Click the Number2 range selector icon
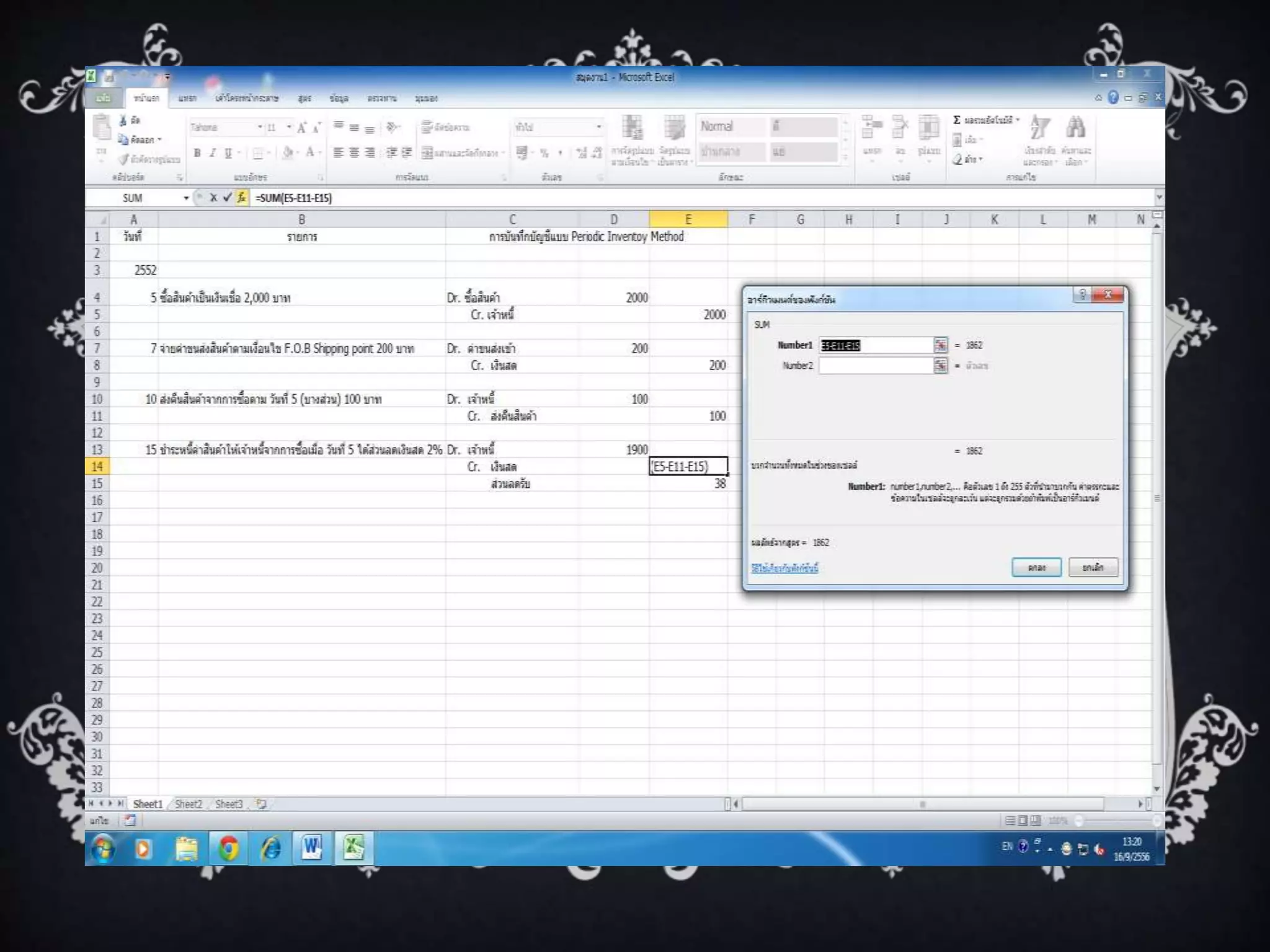The height and width of the screenshot is (952, 1270). click(940, 366)
